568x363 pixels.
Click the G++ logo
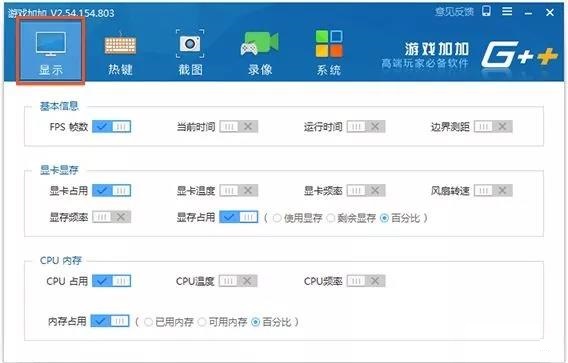click(x=519, y=55)
